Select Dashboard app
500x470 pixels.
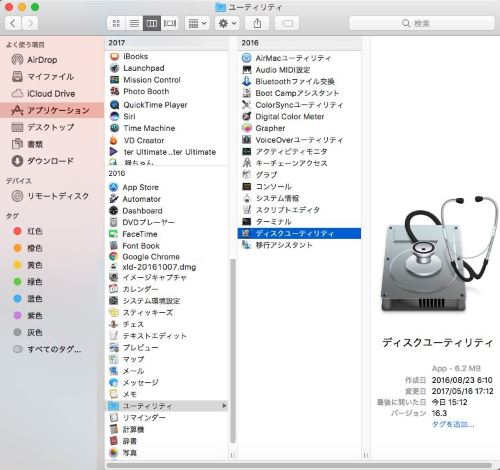point(167,211)
